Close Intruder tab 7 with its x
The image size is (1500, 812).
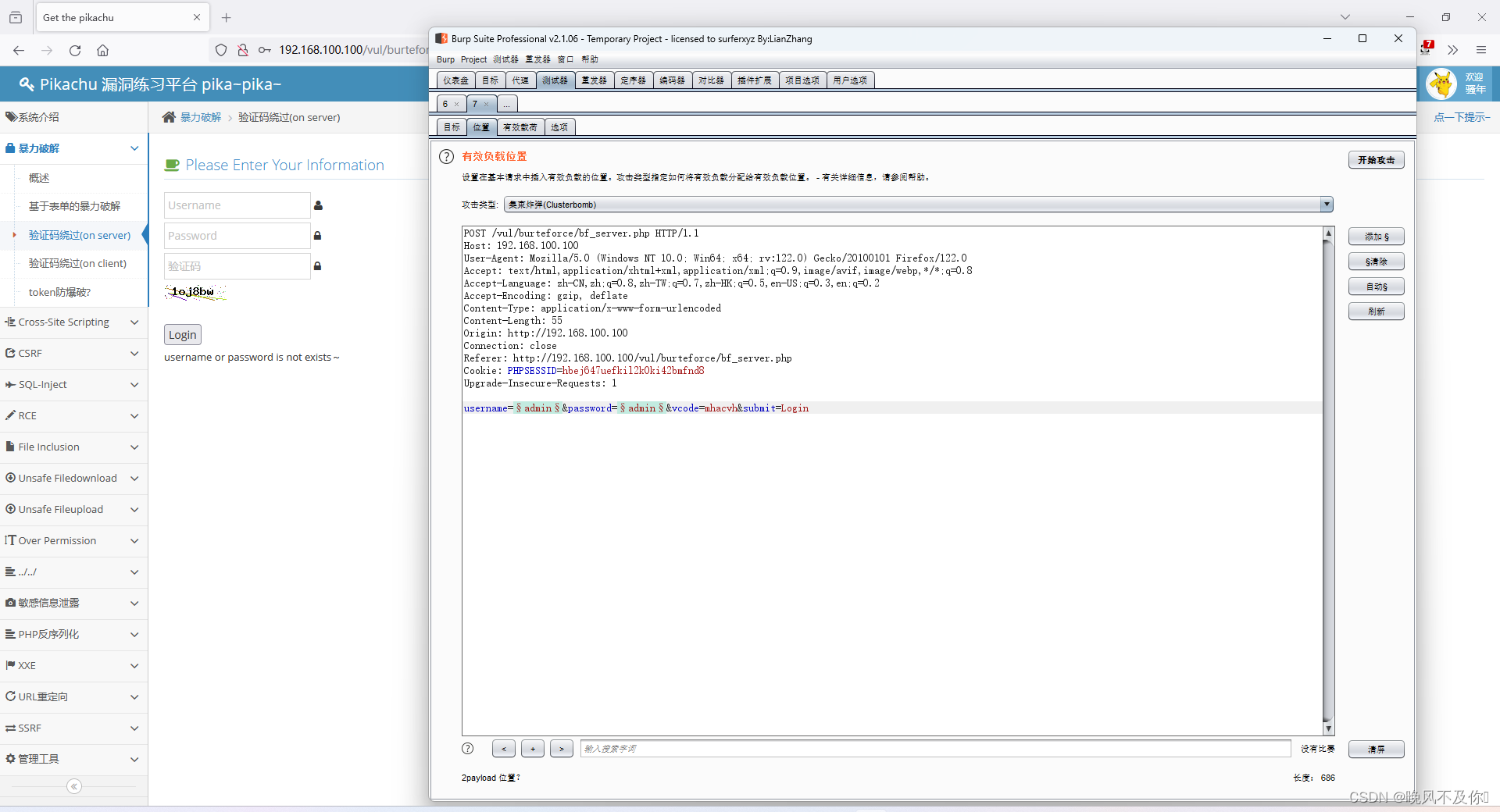click(486, 104)
